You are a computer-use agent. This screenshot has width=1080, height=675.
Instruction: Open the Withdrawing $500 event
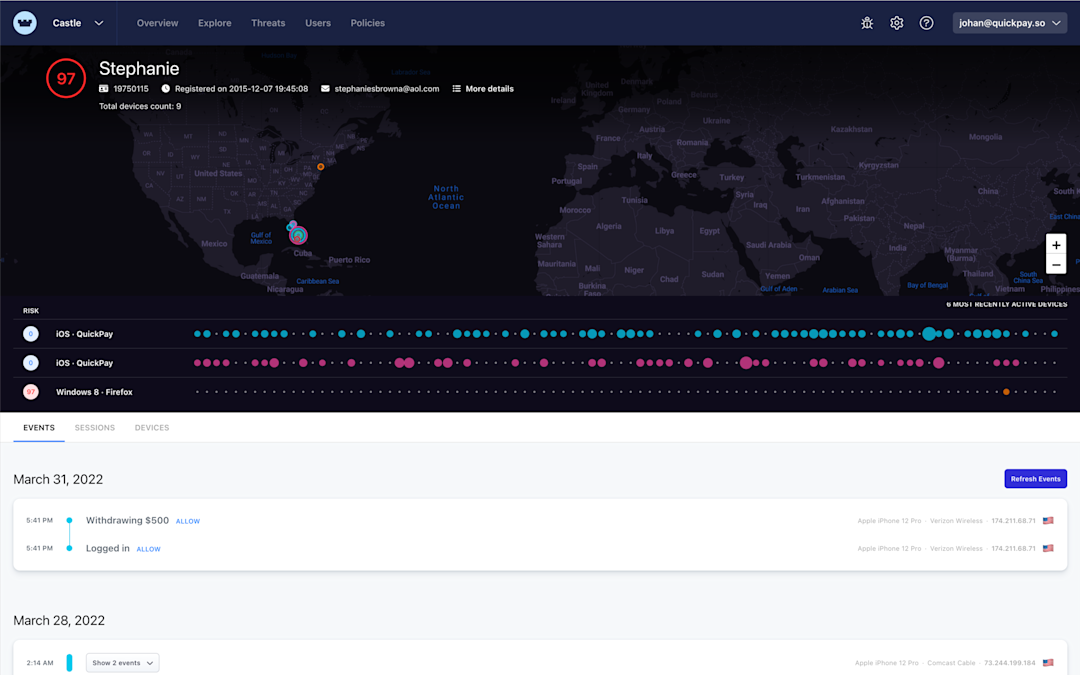(x=127, y=521)
